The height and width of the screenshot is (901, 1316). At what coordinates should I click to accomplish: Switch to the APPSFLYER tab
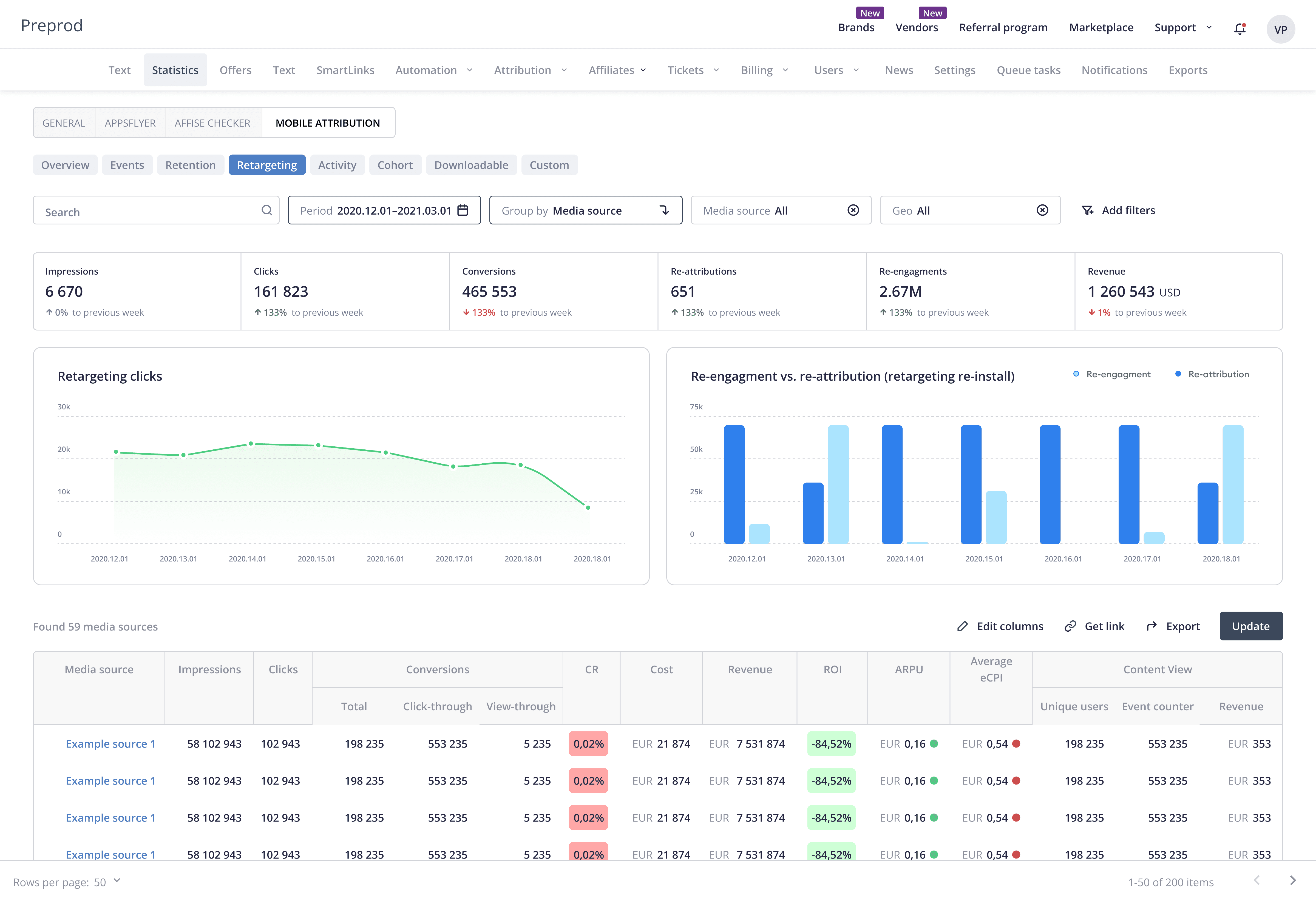pyautogui.click(x=130, y=123)
